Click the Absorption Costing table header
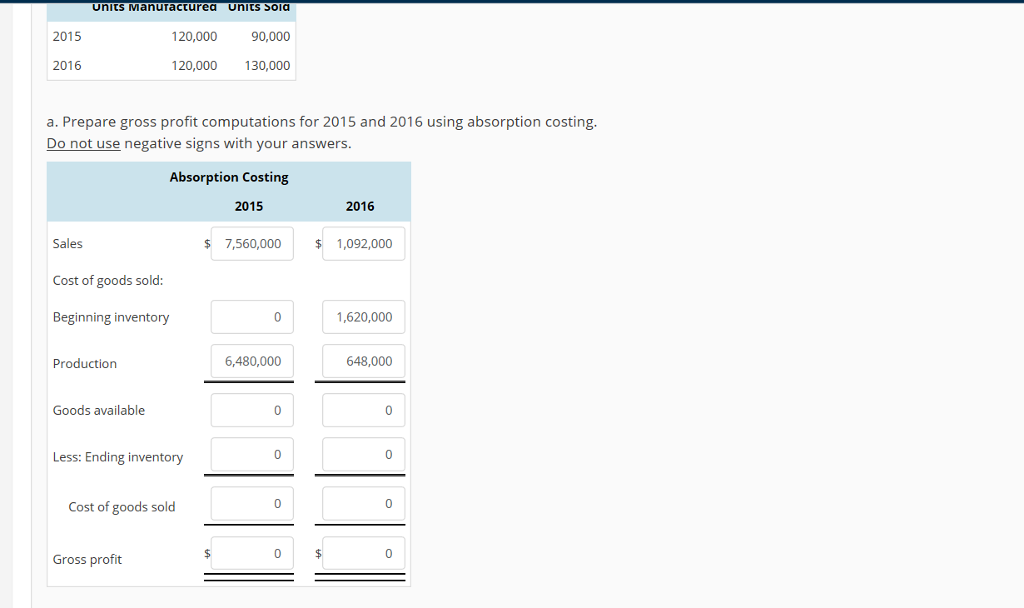The width and height of the screenshot is (1024, 608). click(228, 177)
